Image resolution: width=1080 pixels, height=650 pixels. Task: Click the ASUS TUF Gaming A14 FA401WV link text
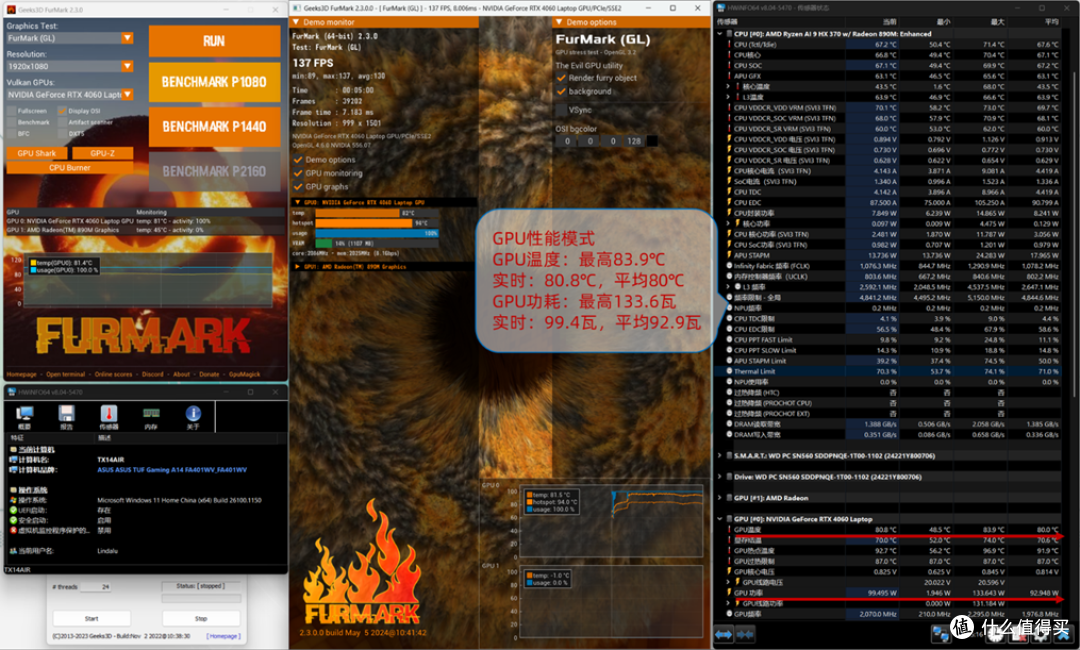click(x=172, y=470)
